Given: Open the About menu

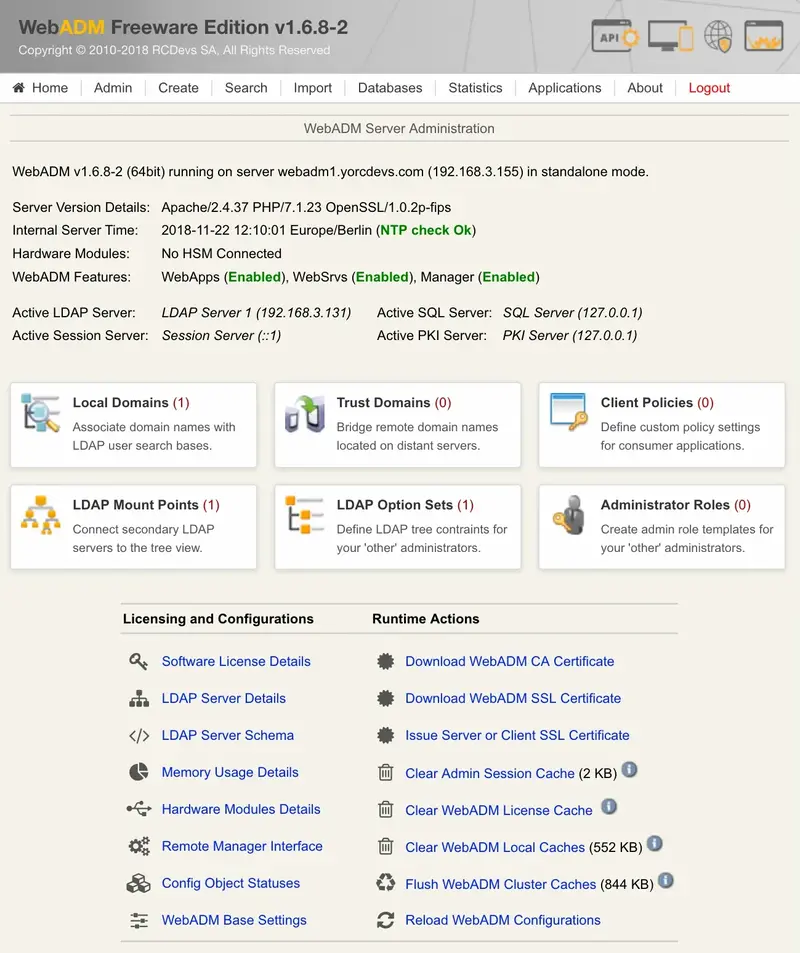Looking at the screenshot, I should (x=645, y=88).
